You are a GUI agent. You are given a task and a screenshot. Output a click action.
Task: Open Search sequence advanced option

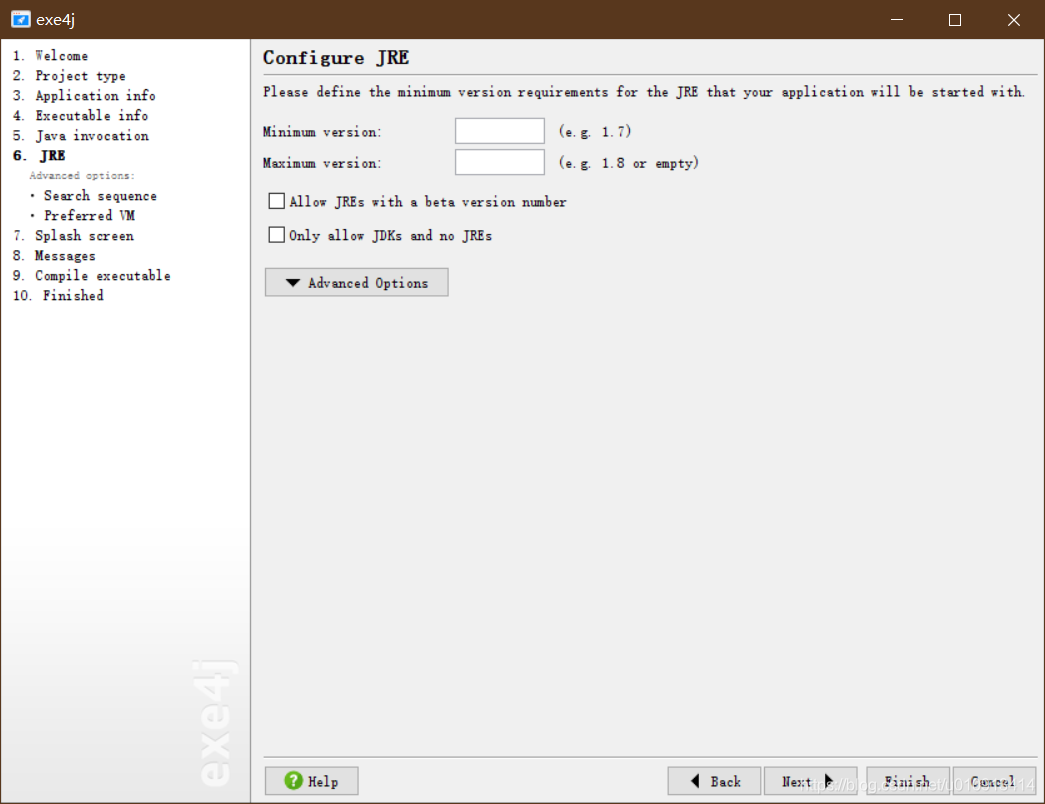(100, 196)
